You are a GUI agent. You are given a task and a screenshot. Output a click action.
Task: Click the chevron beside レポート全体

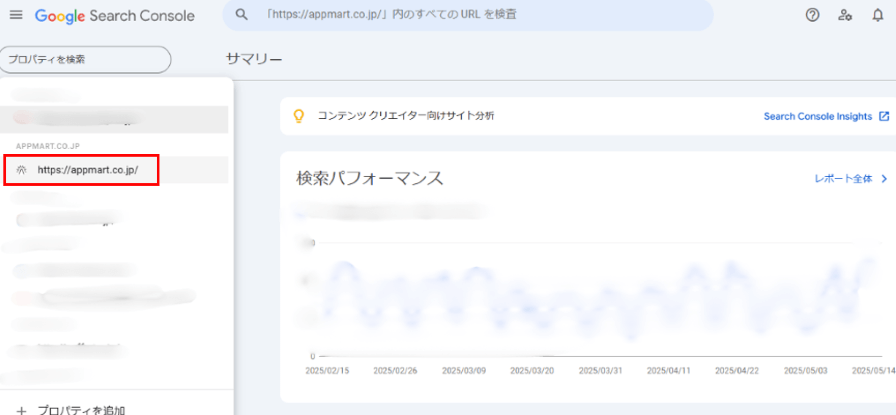pyautogui.click(x=885, y=179)
